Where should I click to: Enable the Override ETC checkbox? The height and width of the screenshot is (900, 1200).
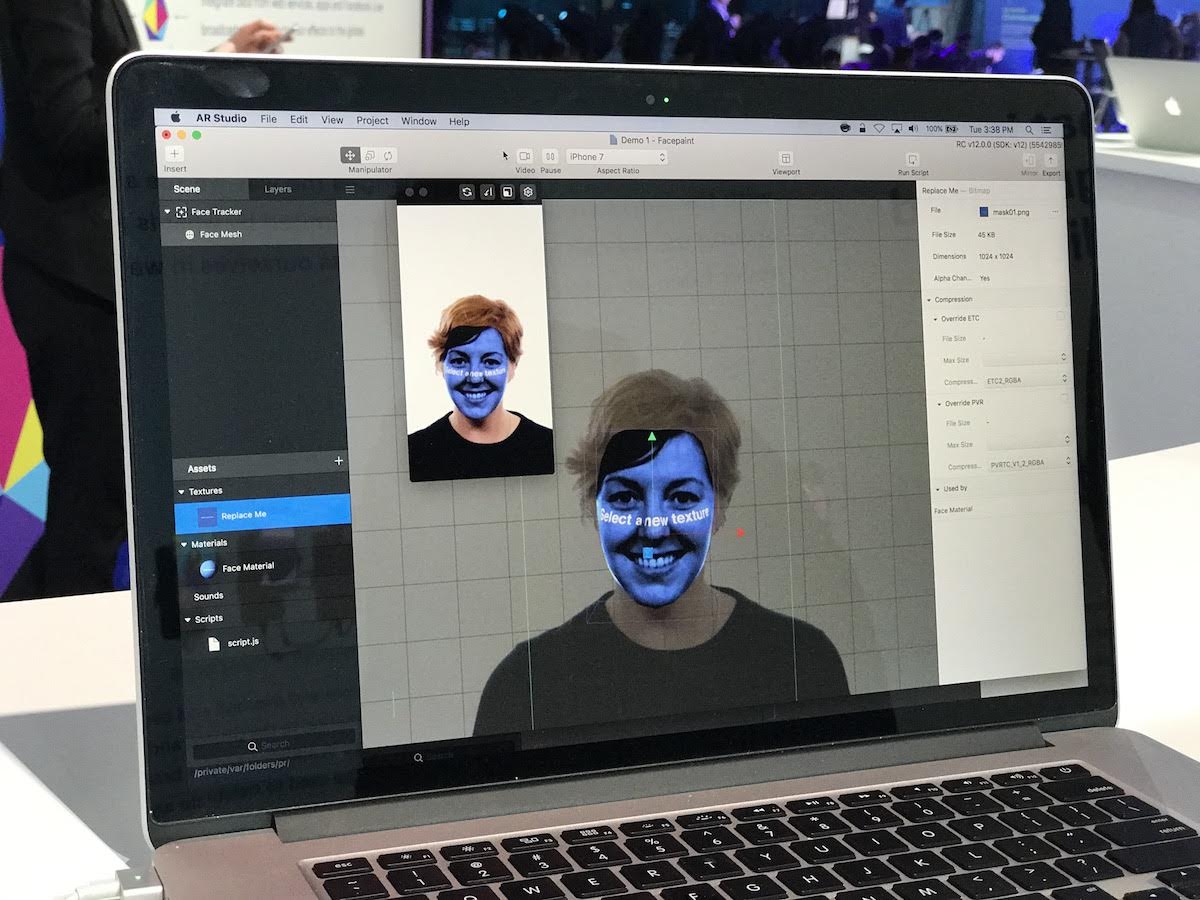(x=1061, y=317)
